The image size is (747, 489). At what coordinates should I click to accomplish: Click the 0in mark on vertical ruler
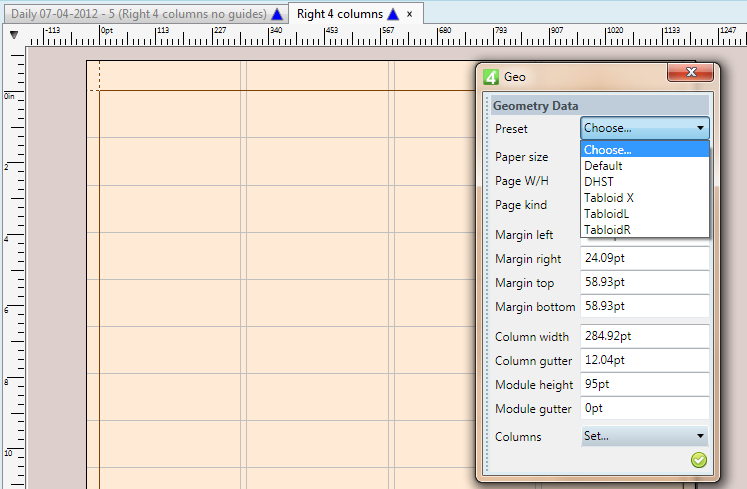(9, 96)
